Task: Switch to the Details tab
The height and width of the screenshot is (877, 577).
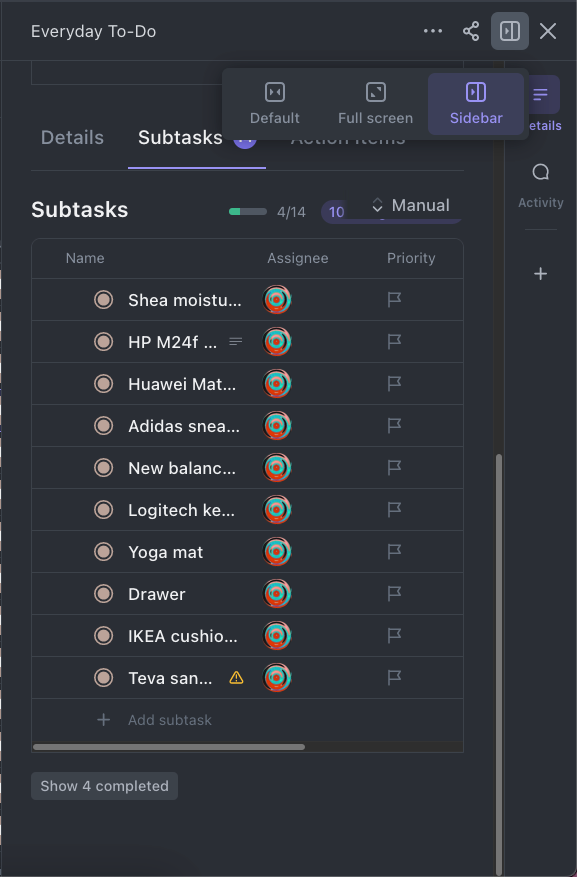Action: [72, 138]
